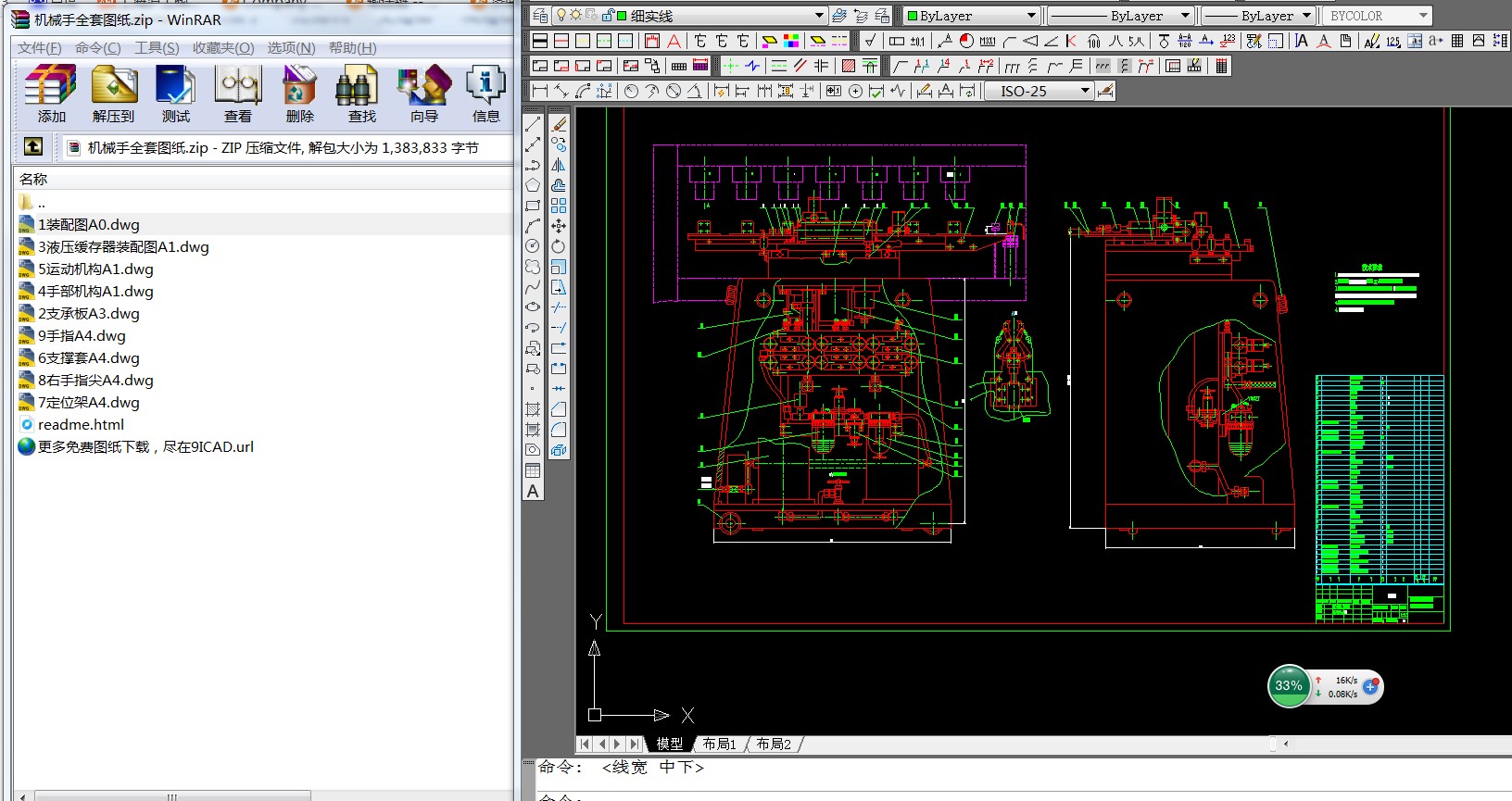Open WinRAR 帮助(H) menu
The image size is (1512, 801).
pyautogui.click(x=352, y=48)
